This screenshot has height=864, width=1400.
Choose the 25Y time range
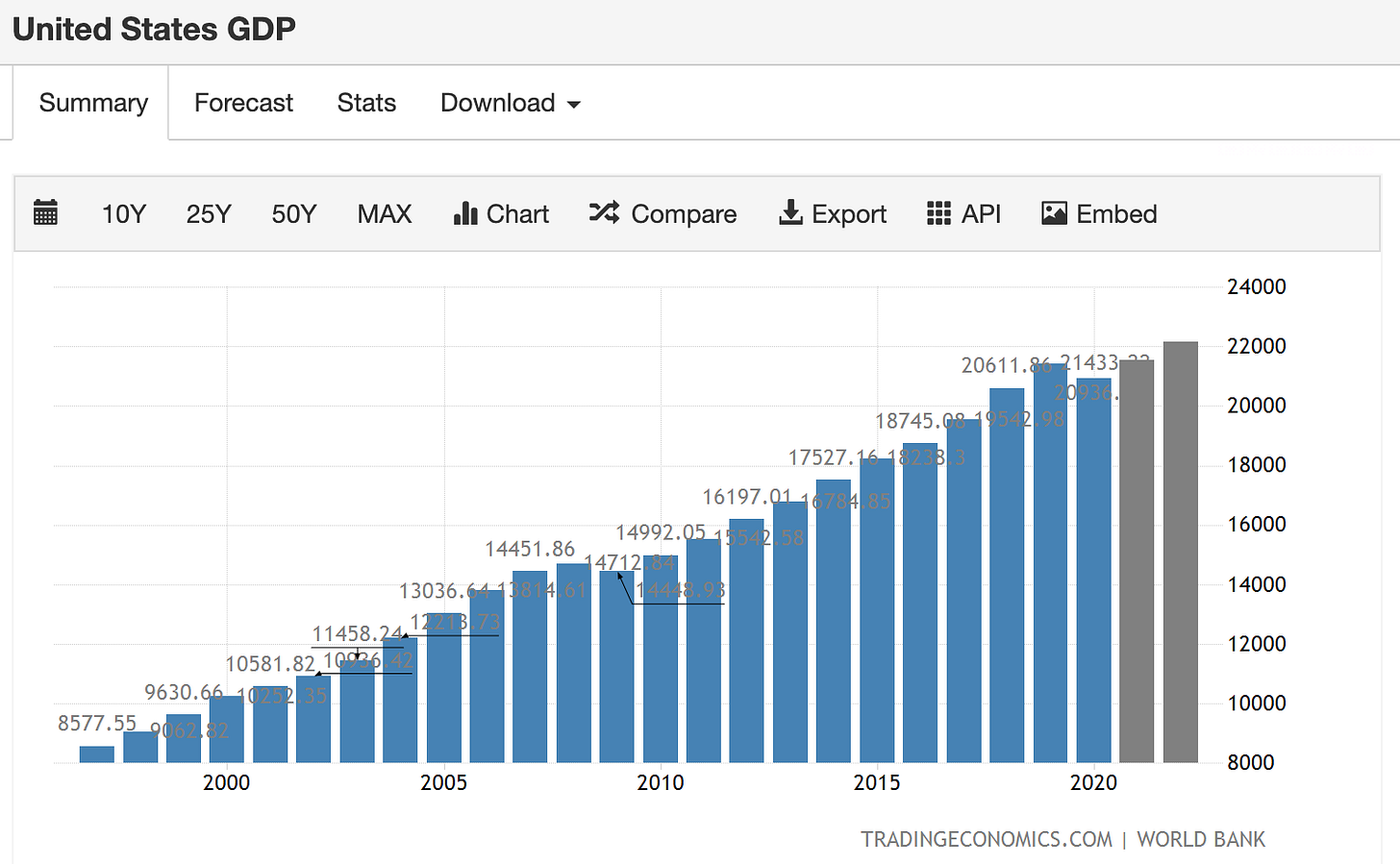click(x=209, y=213)
